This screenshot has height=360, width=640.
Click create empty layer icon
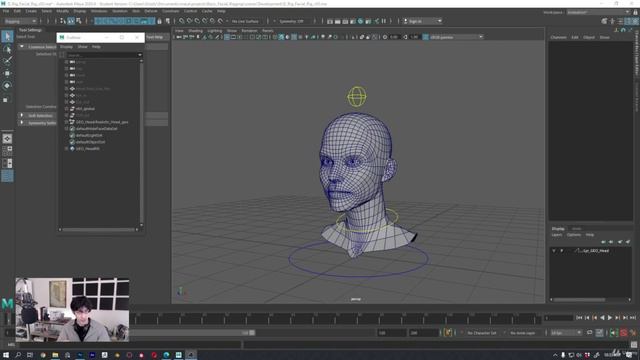(x=620, y=242)
